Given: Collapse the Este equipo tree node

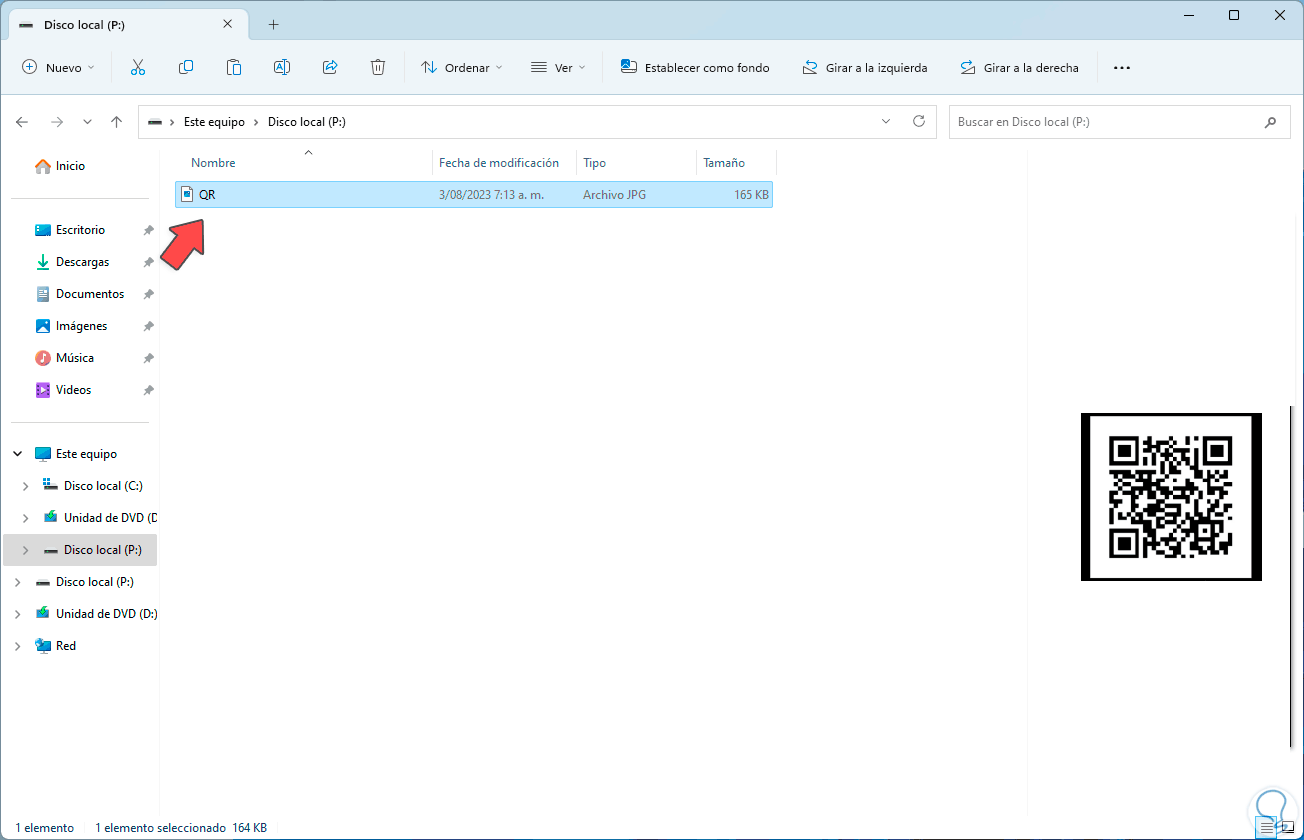Looking at the screenshot, I should pyautogui.click(x=18, y=454).
